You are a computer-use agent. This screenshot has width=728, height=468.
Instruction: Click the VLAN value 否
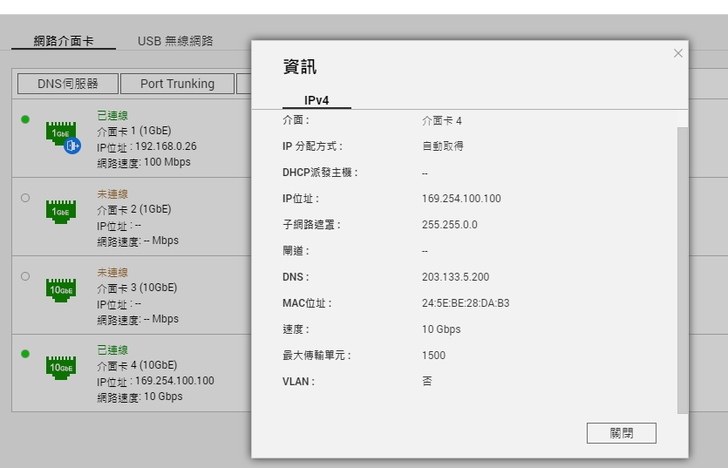pos(427,381)
